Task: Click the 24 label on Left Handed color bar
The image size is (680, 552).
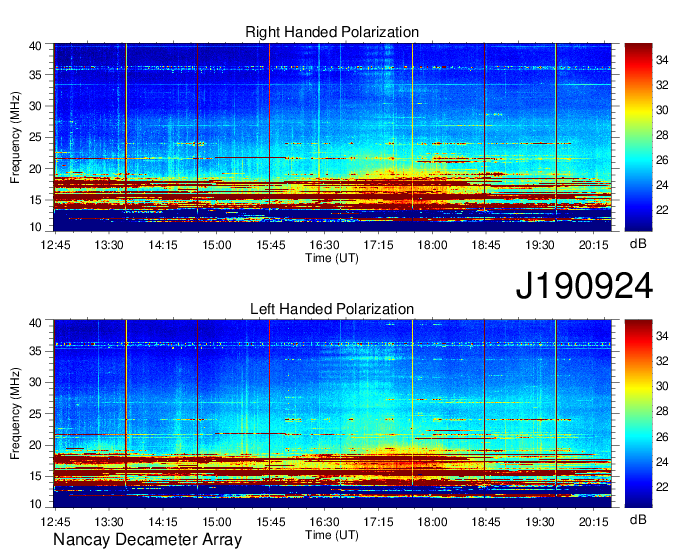Action: click(x=662, y=461)
